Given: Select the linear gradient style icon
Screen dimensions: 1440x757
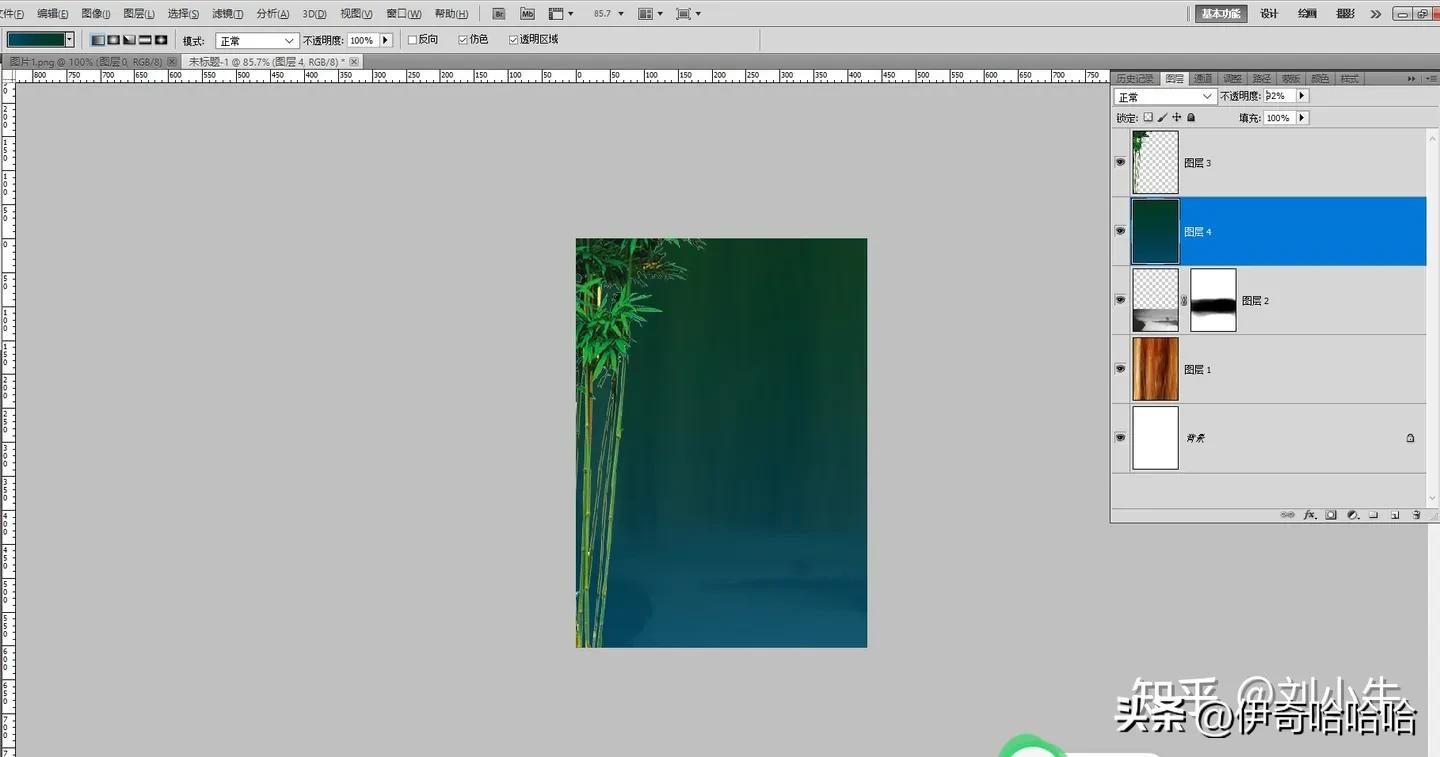Looking at the screenshot, I should click(x=96, y=39).
